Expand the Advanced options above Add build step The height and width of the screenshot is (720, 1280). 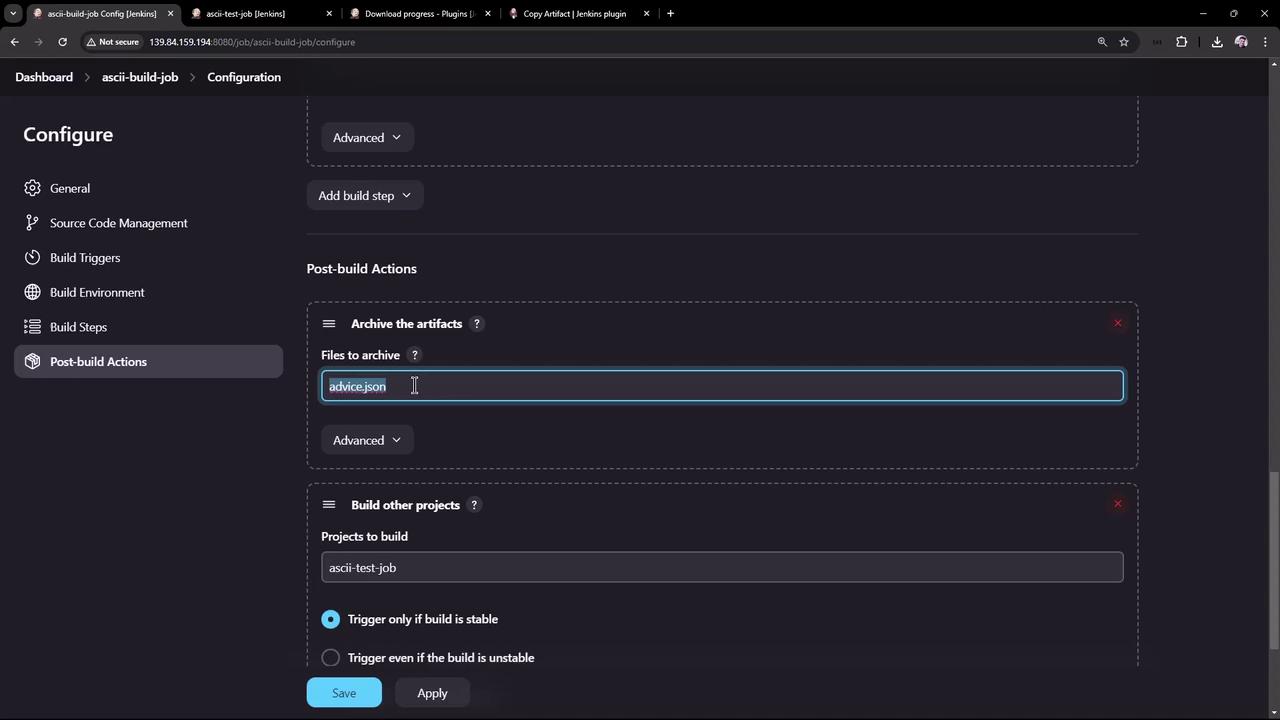pos(367,138)
